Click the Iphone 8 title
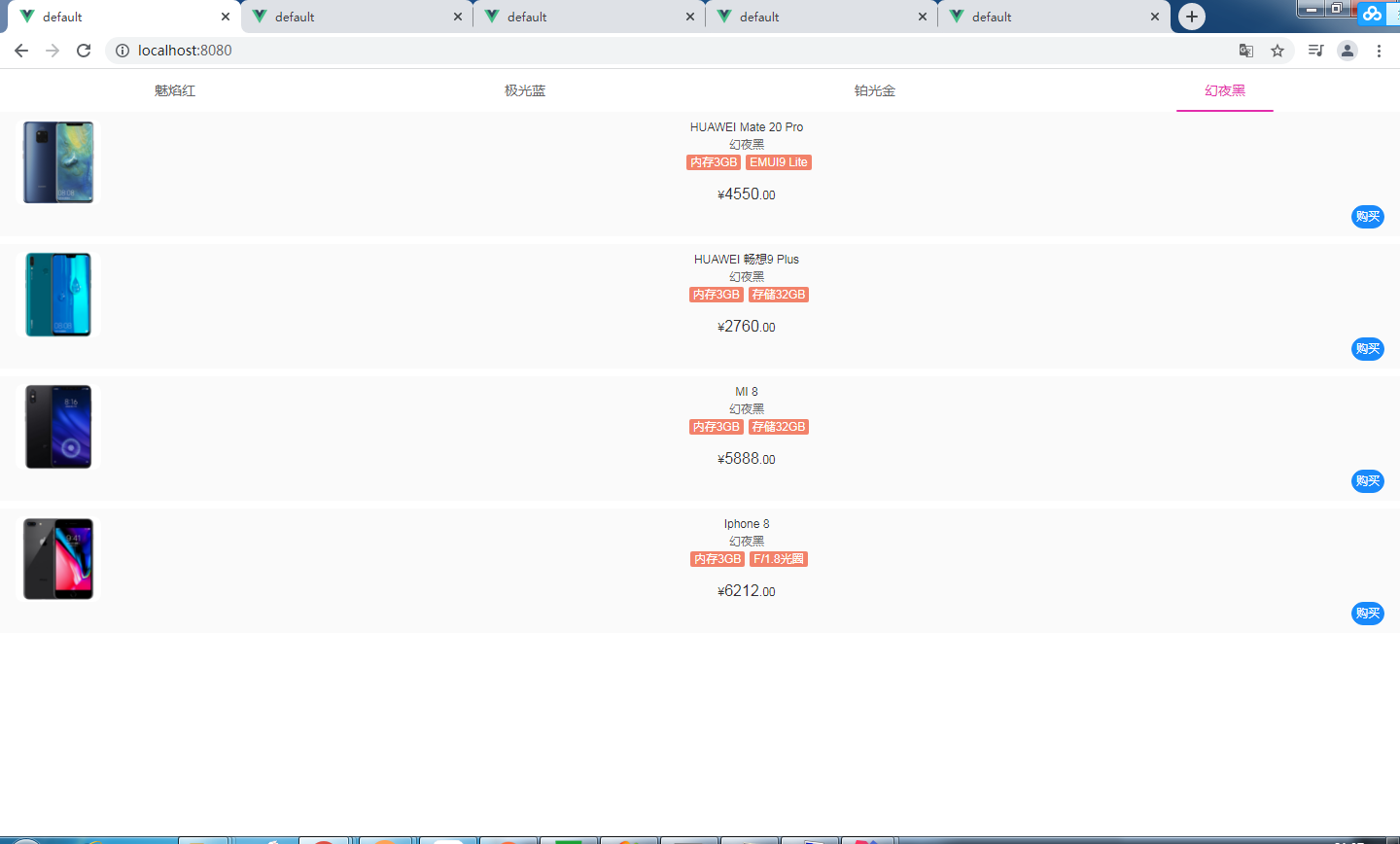 click(x=747, y=524)
